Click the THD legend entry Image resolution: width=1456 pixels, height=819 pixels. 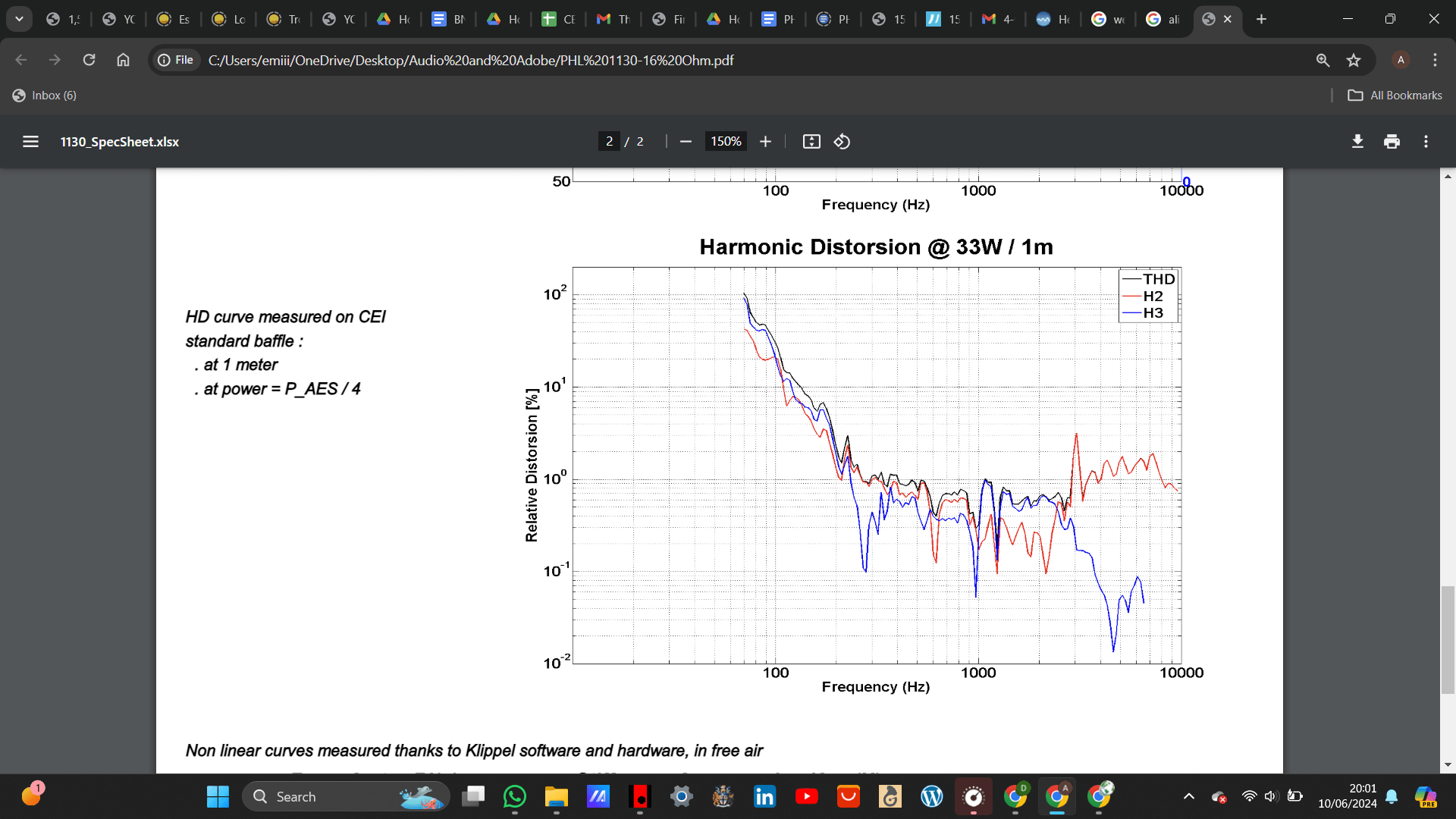pos(1149,279)
